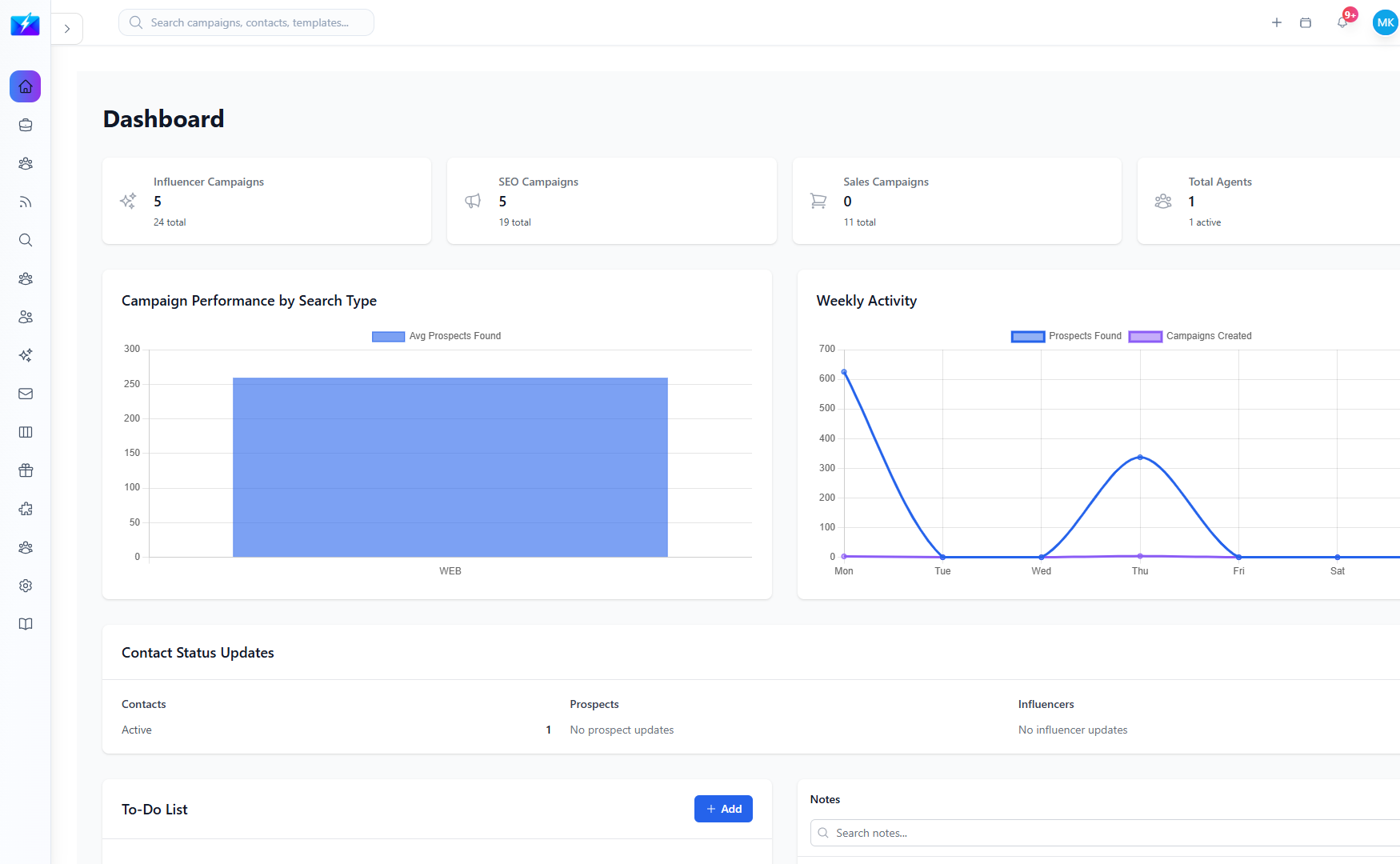Toggle the Avg Prospects Found legend
The width and height of the screenshot is (1400, 864).
point(436,336)
